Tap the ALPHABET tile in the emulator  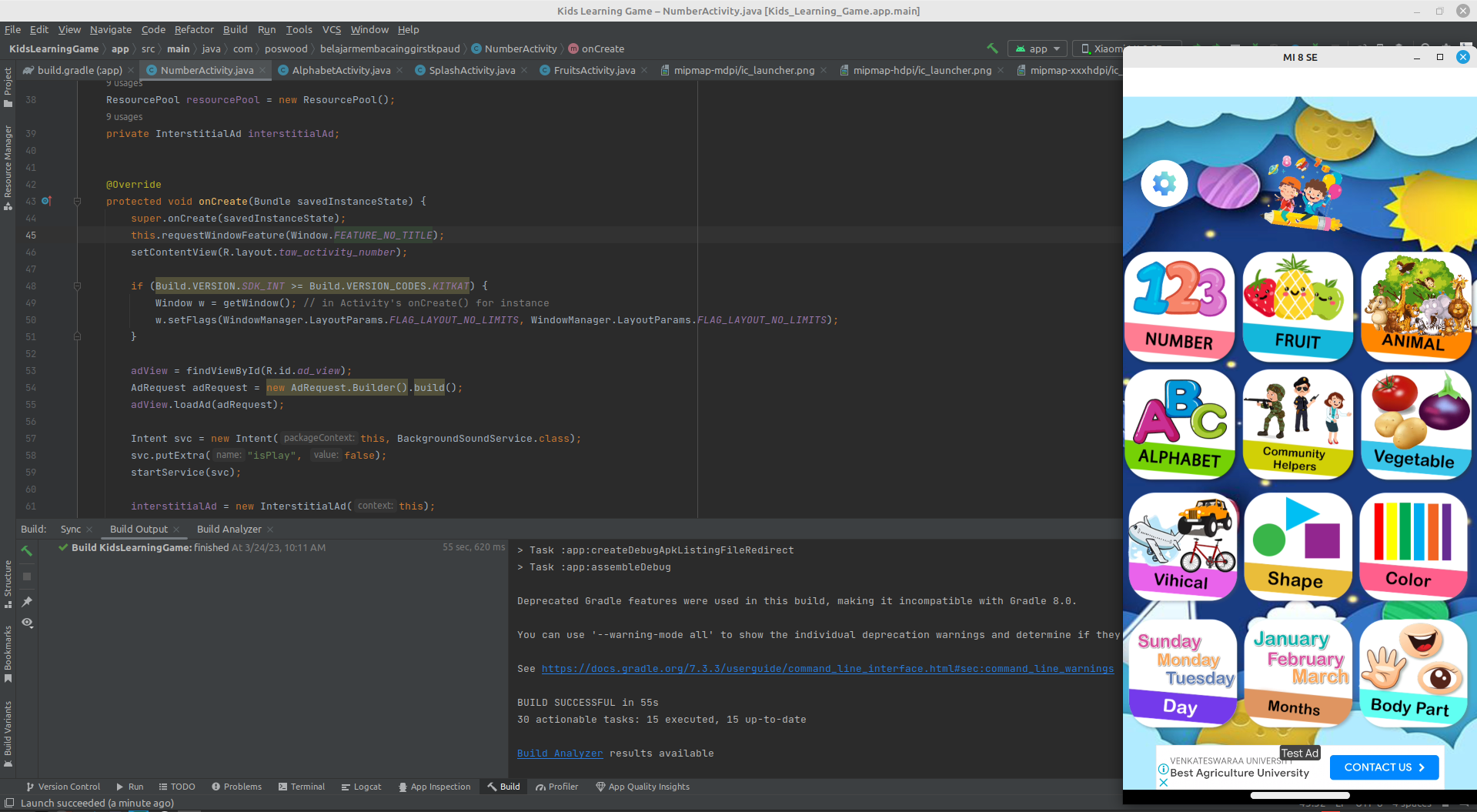click(x=1179, y=424)
